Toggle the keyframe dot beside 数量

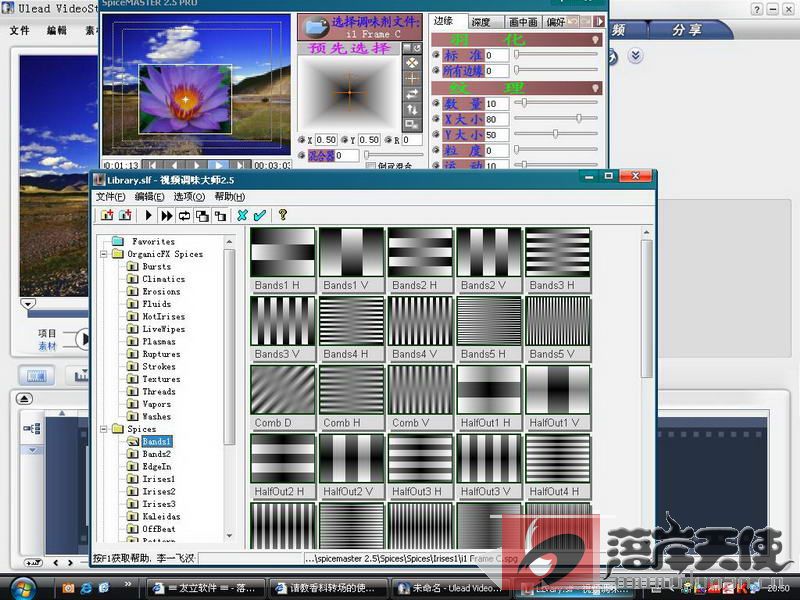(x=436, y=103)
